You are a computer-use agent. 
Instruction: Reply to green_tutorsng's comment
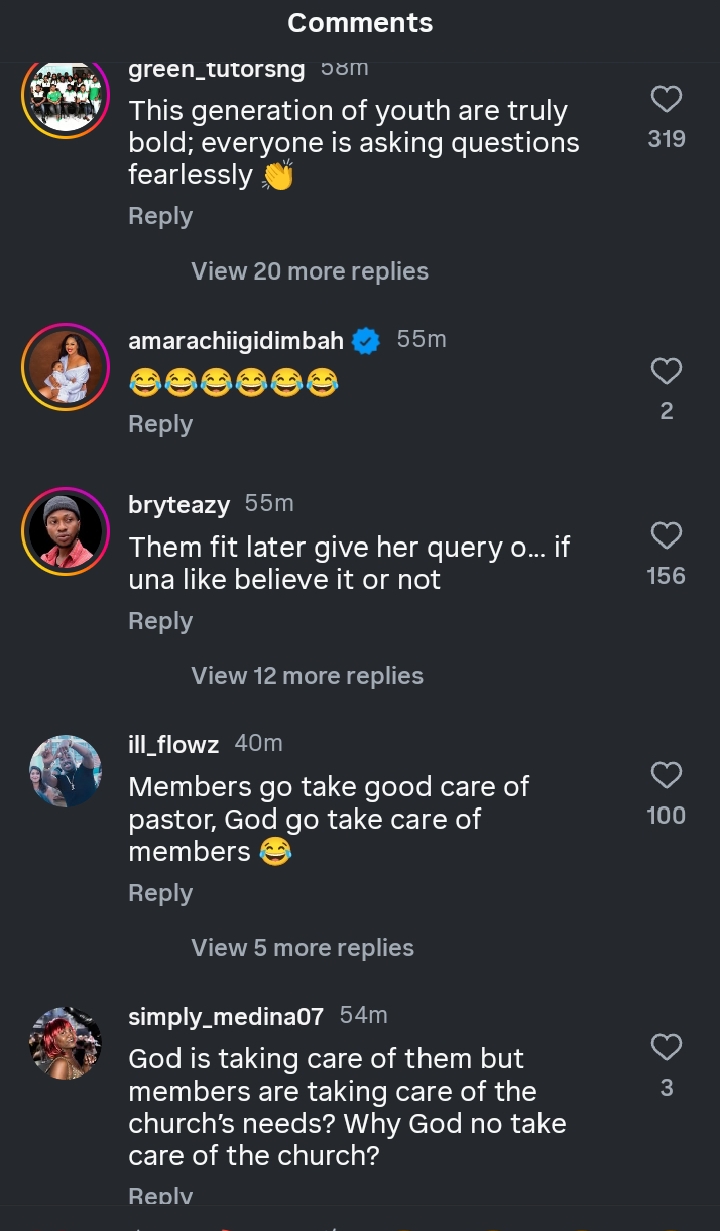[x=160, y=216]
